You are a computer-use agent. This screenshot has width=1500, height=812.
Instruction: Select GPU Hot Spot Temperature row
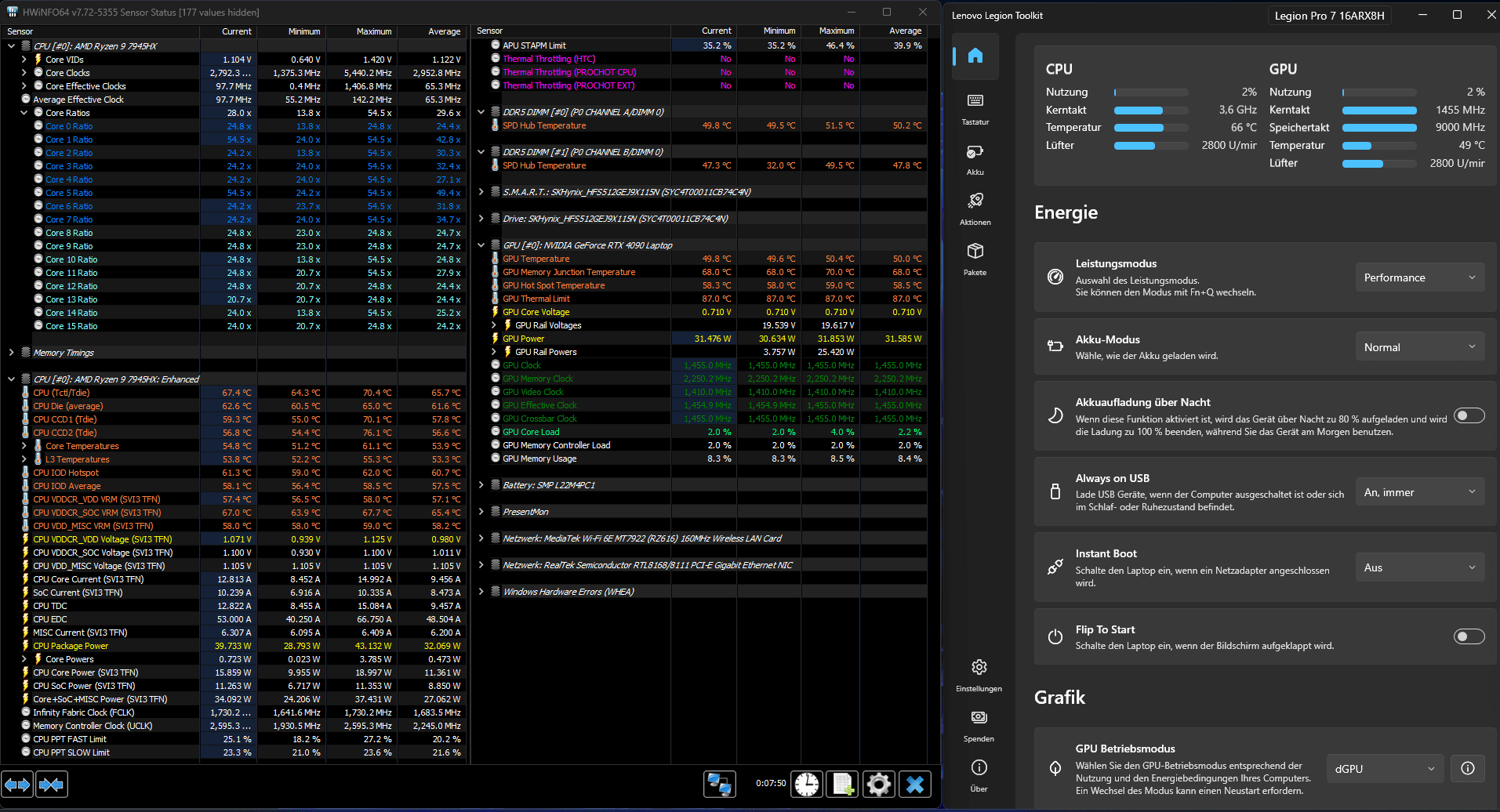[700, 285]
